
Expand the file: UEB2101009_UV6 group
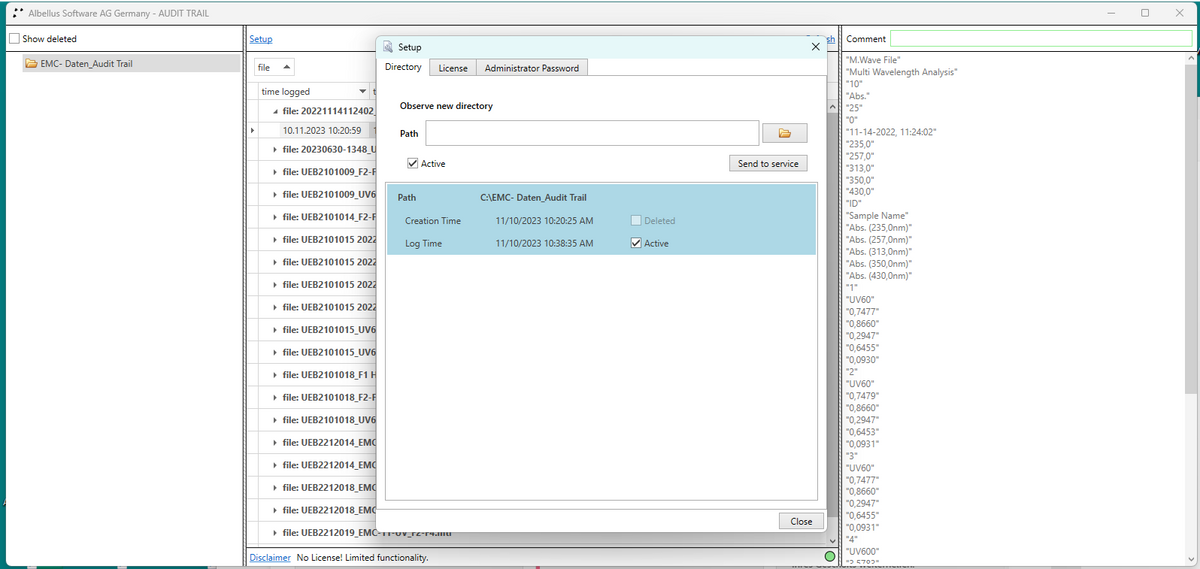click(276, 194)
